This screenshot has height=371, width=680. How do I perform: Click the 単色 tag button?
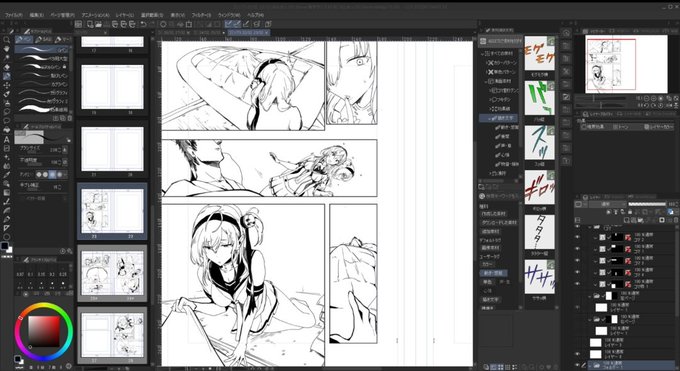tap(487, 282)
